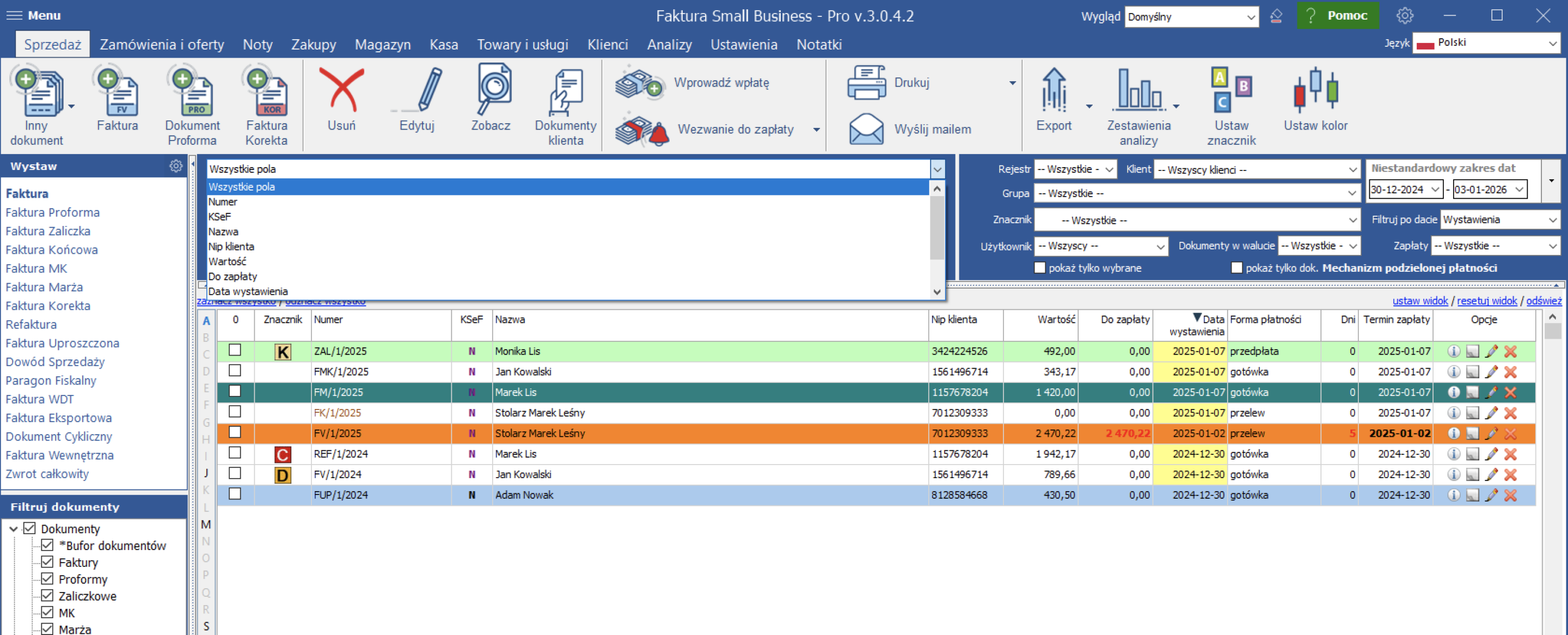Click edit pencil icon in ZAL/1/2025 row
This screenshot has height=635, width=1568.
(x=1491, y=351)
